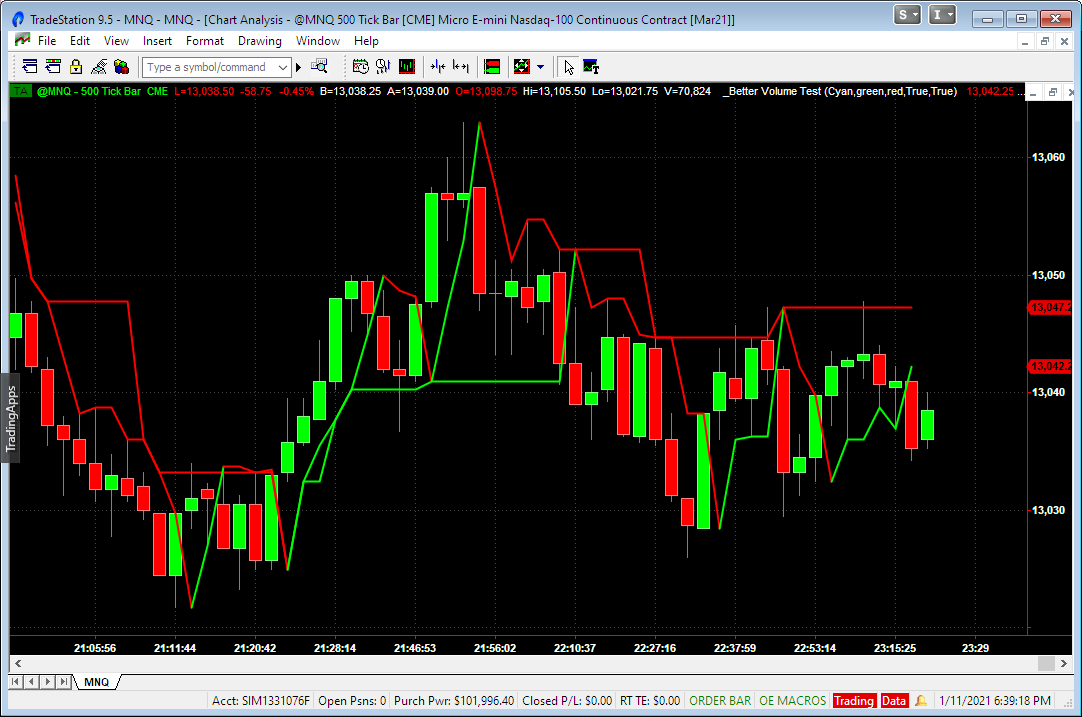Click the ORDER BAR button

click(720, 700)
